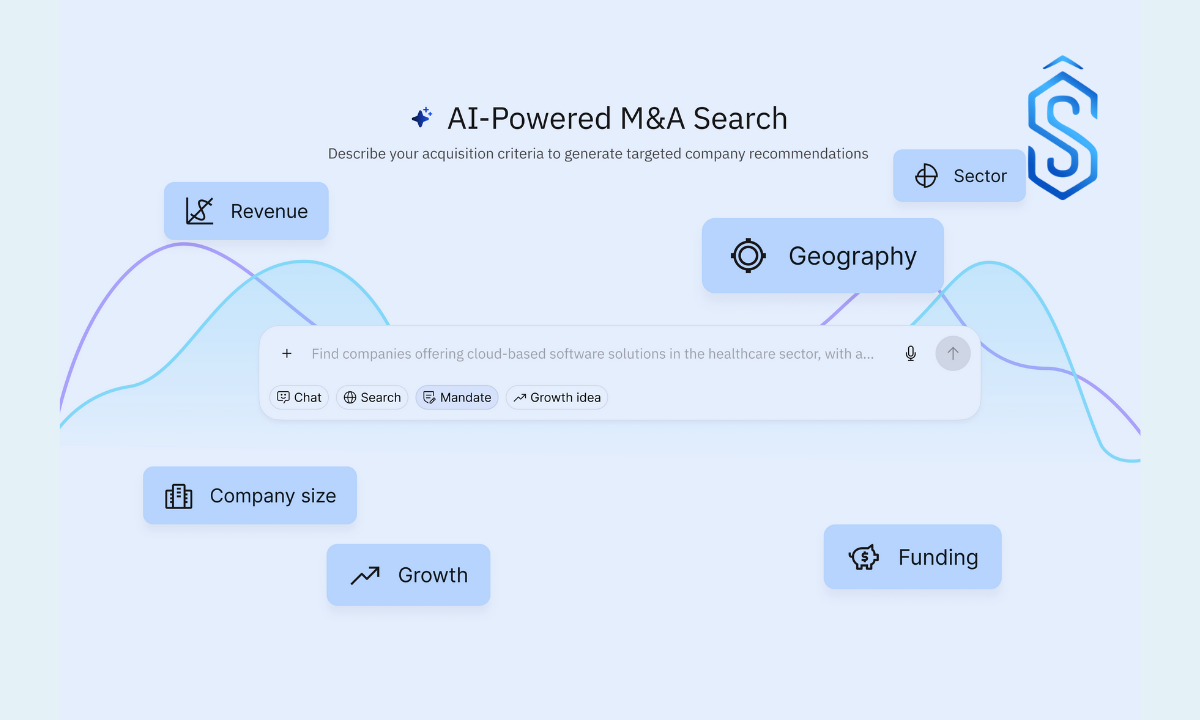Enable Mandate mode
This screenshot has width=1200, height=720.
[456, 397]
